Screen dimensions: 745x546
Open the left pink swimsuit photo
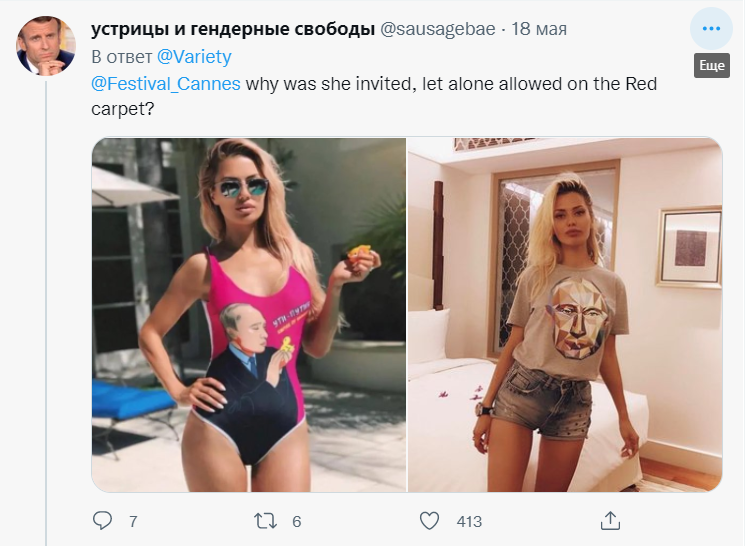click(249, 315)
